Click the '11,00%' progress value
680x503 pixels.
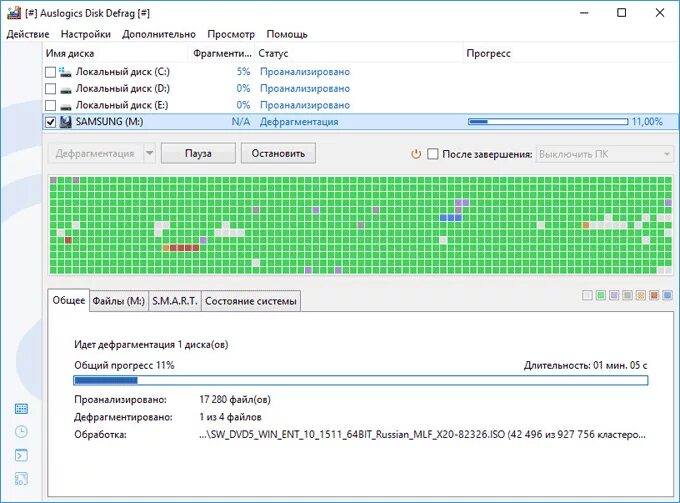pyautogui.click(x=647, y=122)
